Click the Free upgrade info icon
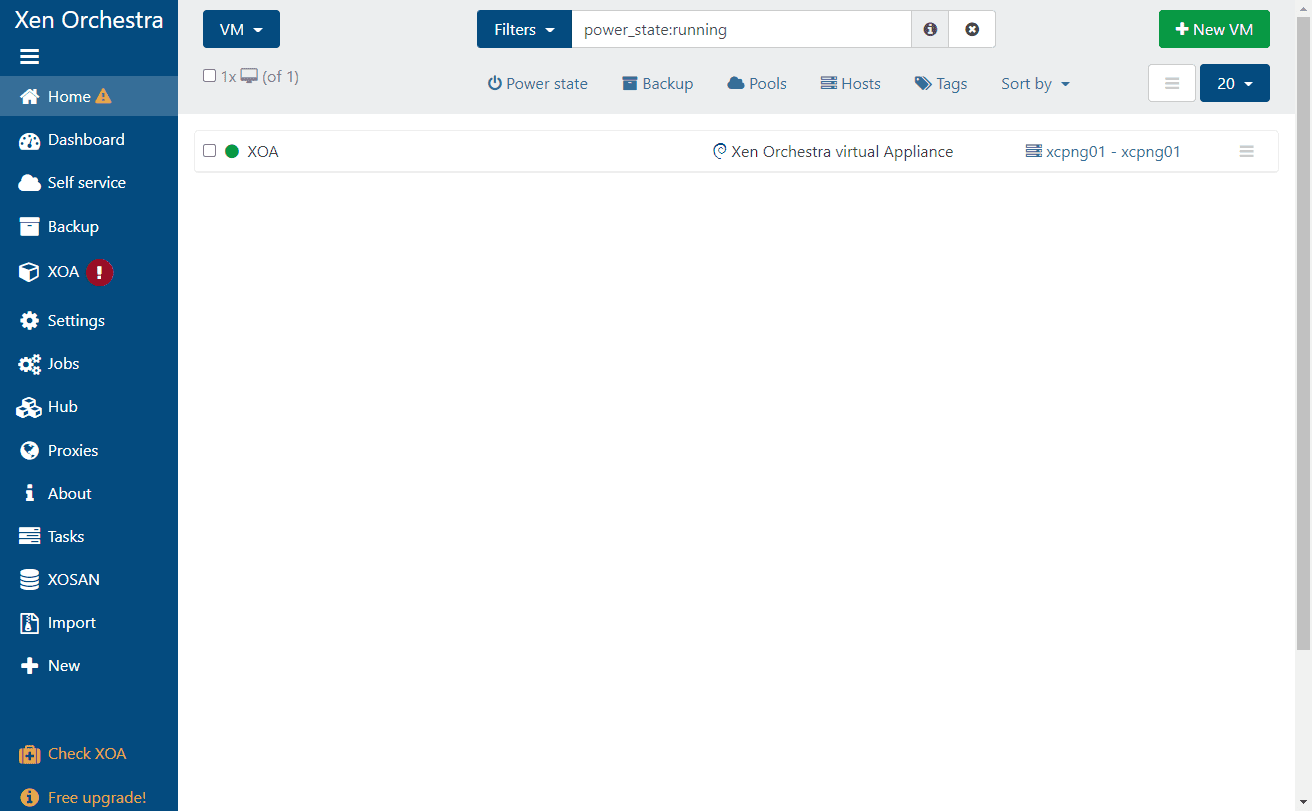 30,798
